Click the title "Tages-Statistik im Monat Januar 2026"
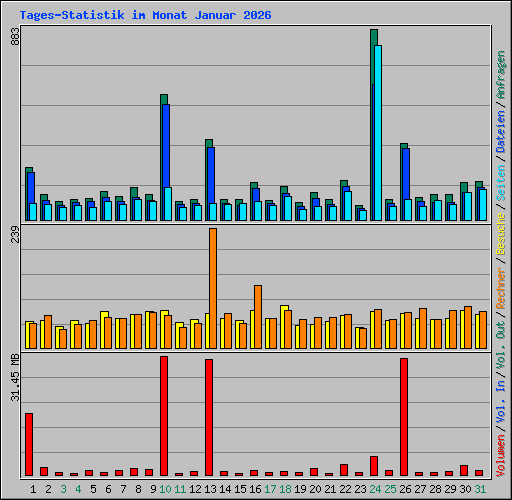This screenshot has height=500, width=512. click(x=145, y=15)
